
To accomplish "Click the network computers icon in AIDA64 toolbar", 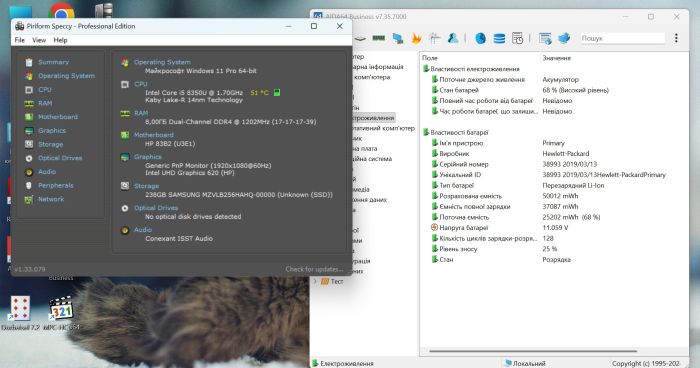I will pyautogui.click(x=398, y=38).
